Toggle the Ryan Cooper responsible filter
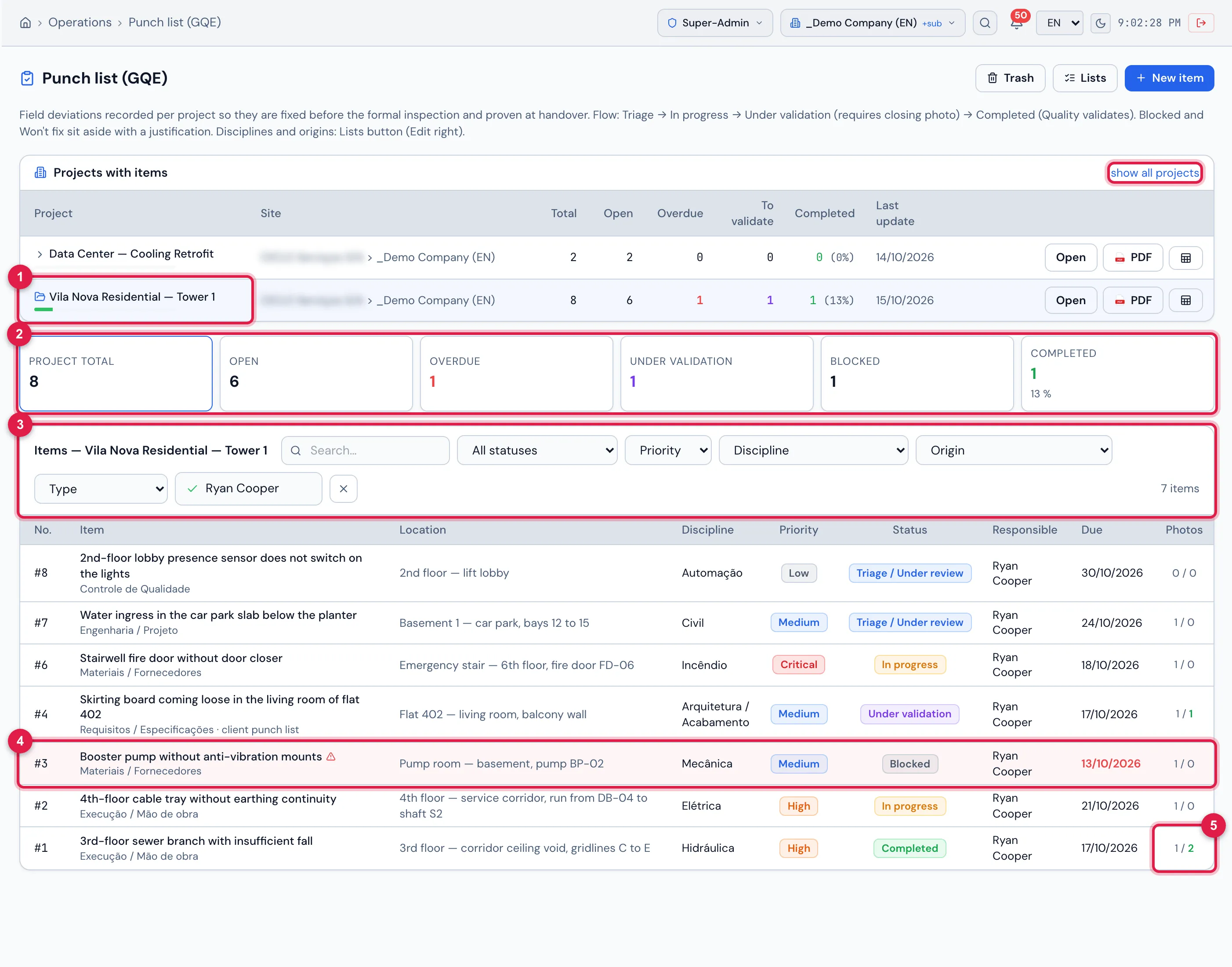 click(x=248, y=489)
